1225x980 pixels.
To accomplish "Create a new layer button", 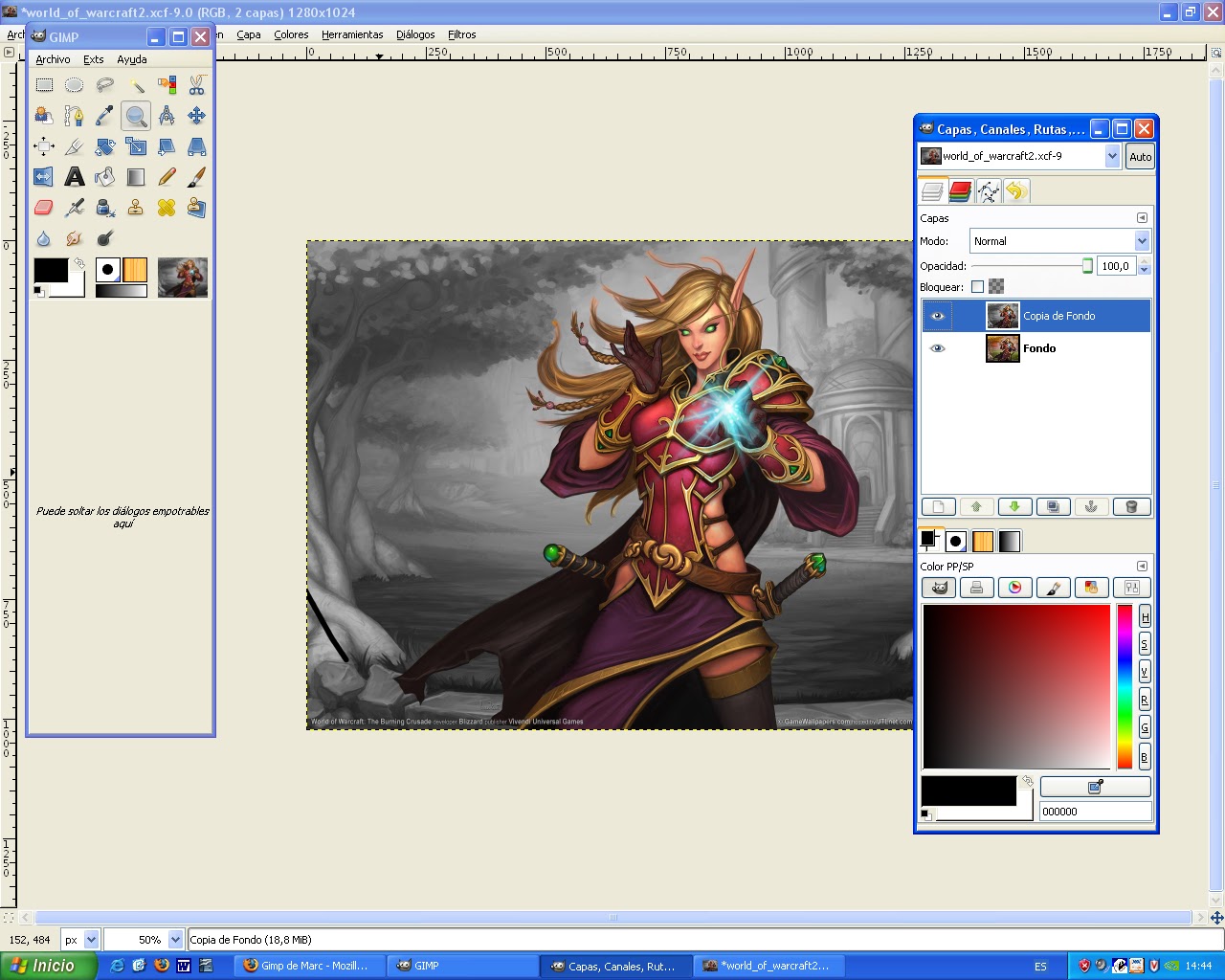I will [938, 507].
